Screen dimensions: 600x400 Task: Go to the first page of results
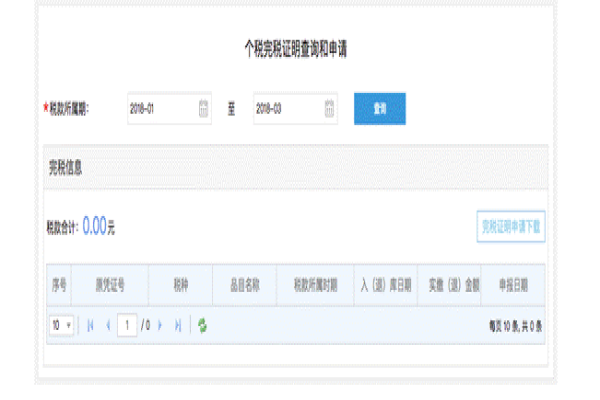[90, 325]
